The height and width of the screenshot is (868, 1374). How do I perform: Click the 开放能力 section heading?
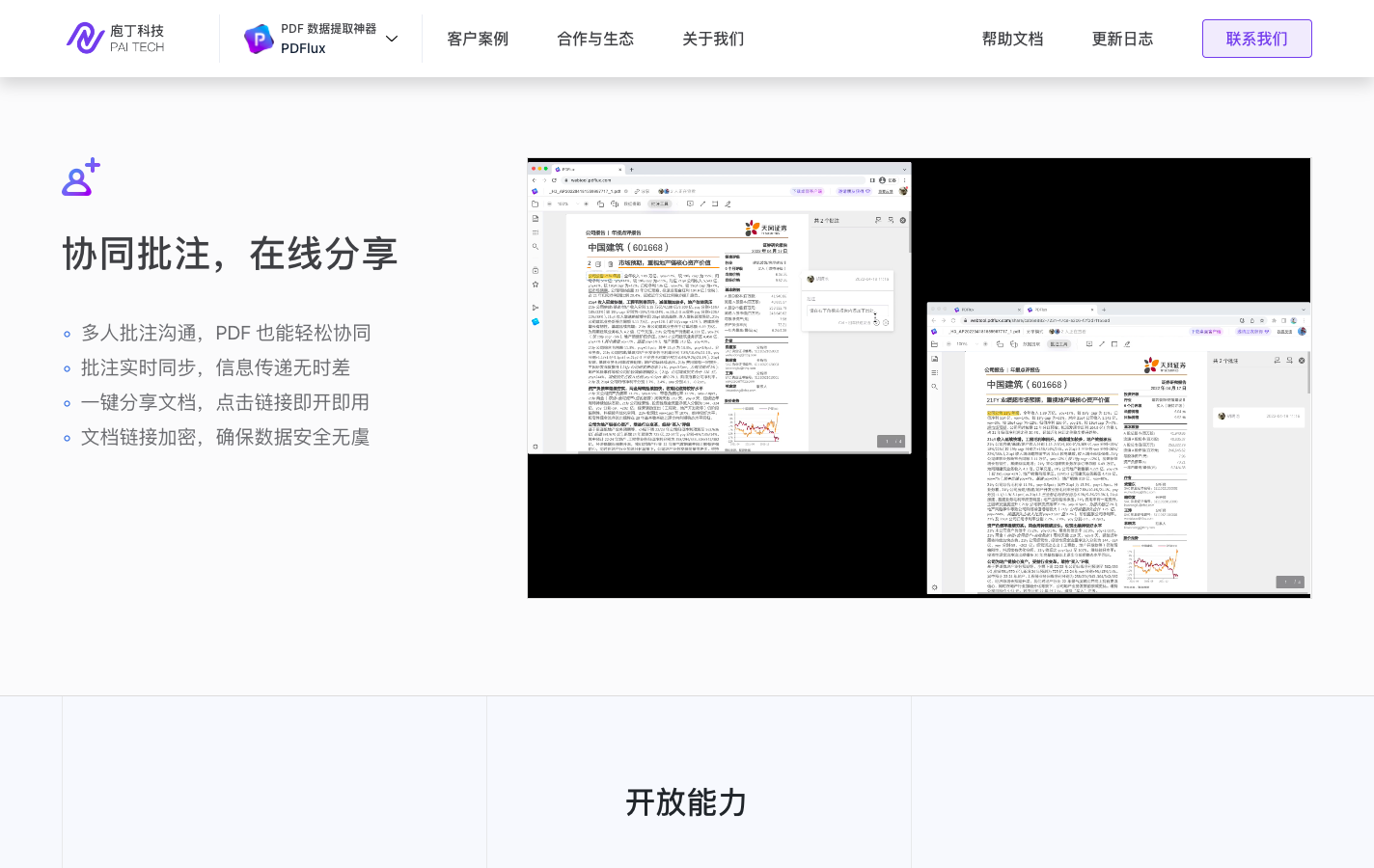click(686, 802)
